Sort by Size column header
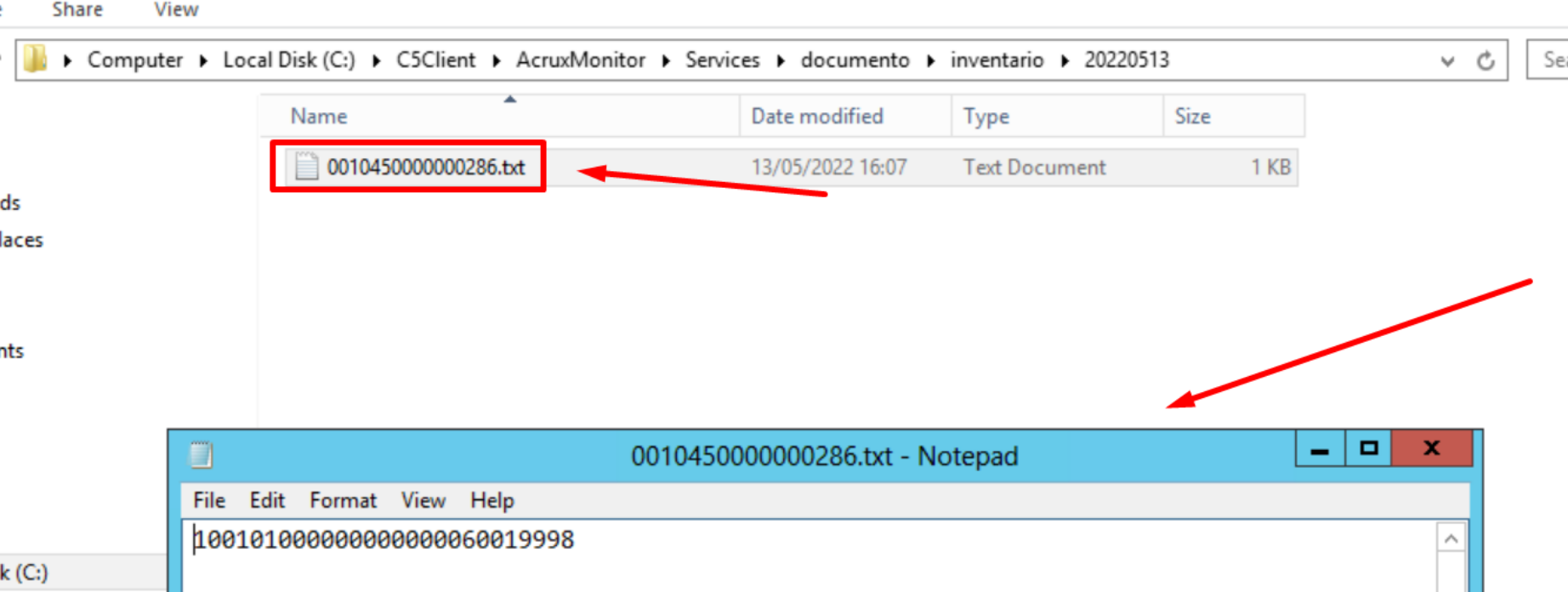The width and height of the screenshot is (1568, 592). [1233, 116]
